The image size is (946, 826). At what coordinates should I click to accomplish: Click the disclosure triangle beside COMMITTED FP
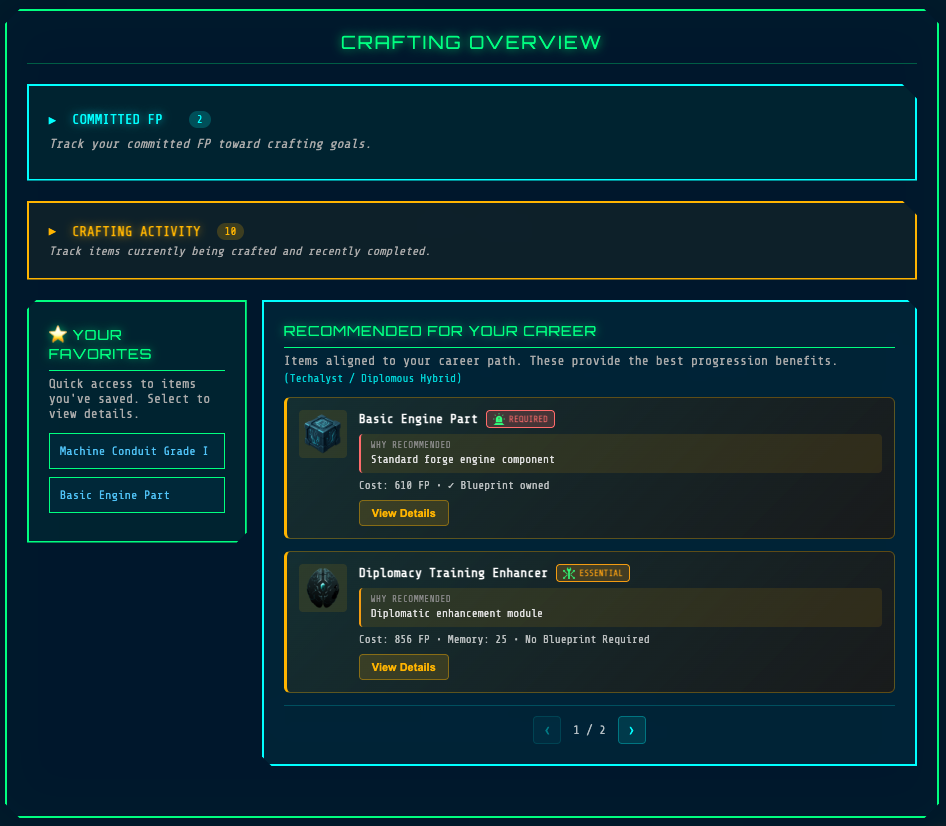[53, 119]
